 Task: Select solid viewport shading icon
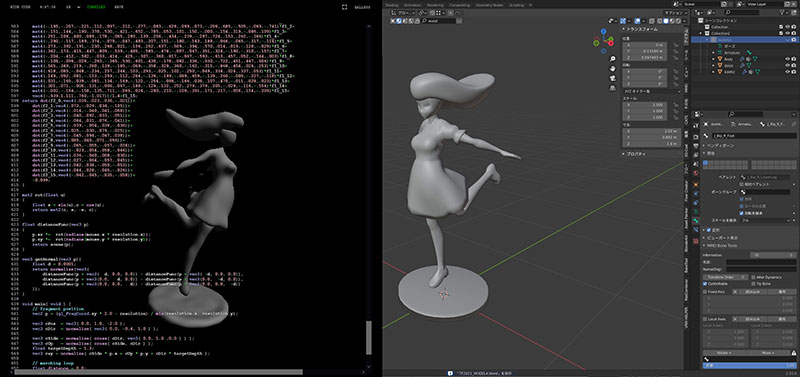tap(666, 21)
